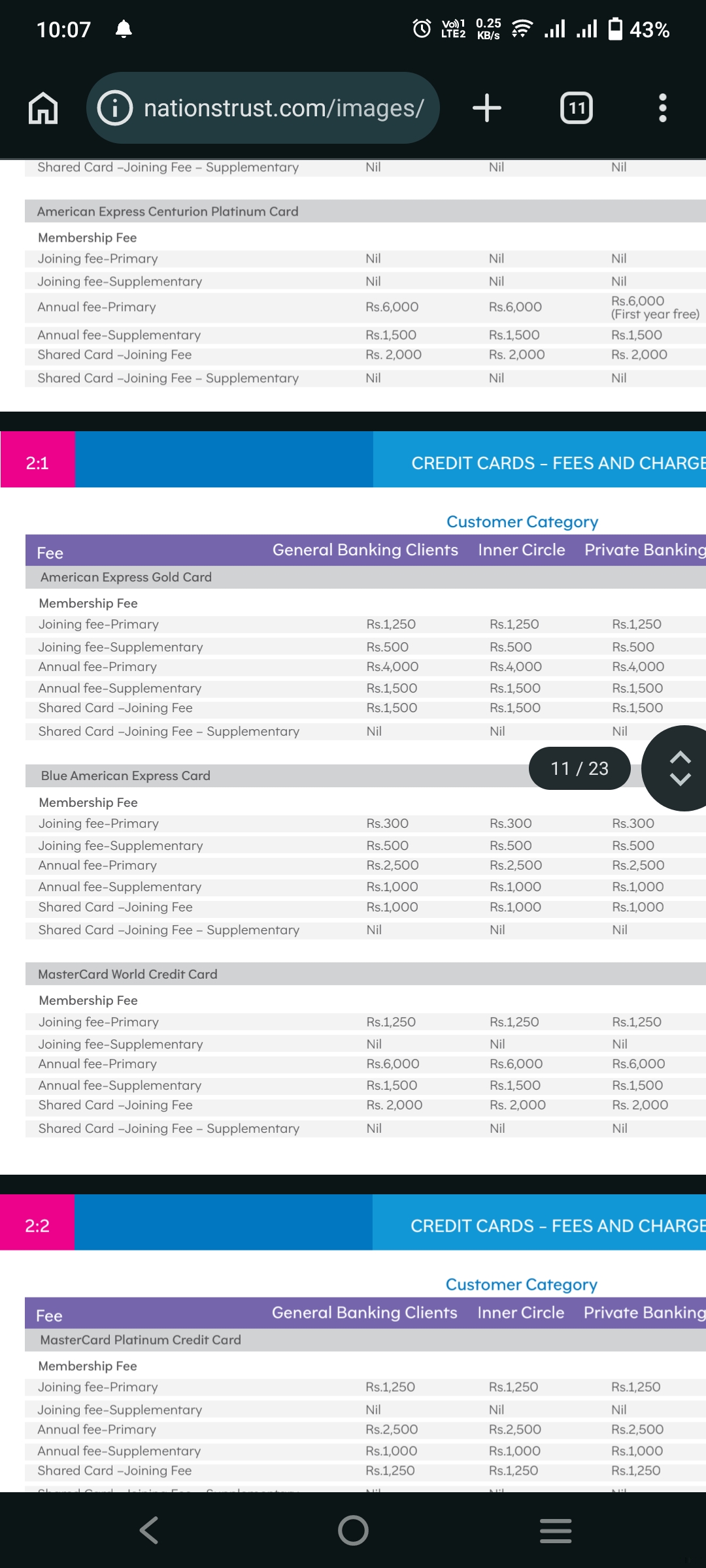Viewport: 706px width, 1568px height.
Task: Click the nationstrust.com URL address field
Action: (x=284, y=108)
